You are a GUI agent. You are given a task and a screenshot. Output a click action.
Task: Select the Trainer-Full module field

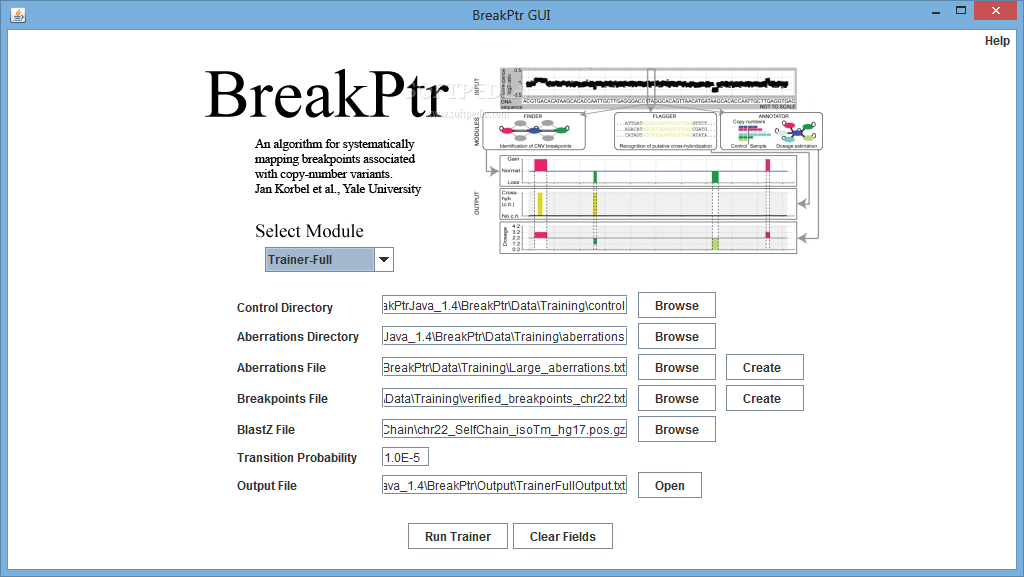(x=320, y=259)
